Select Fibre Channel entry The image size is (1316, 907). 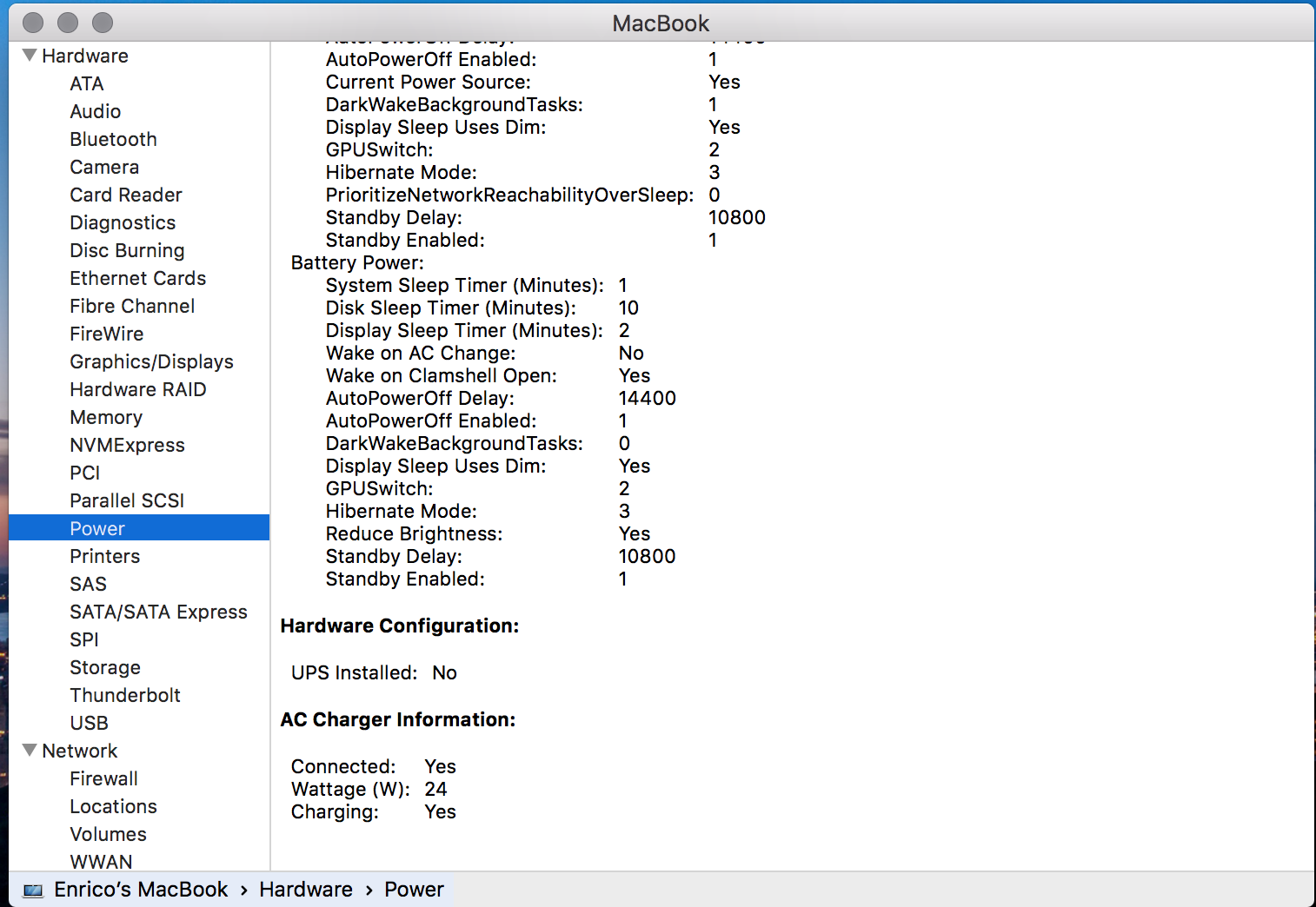click(x=132, y=307)
